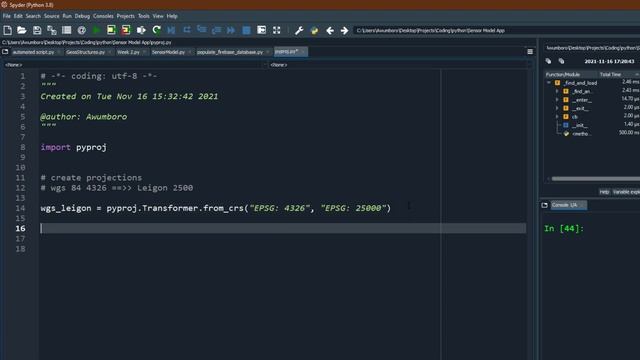Click the second profiler copy icon

pos(562,61)
